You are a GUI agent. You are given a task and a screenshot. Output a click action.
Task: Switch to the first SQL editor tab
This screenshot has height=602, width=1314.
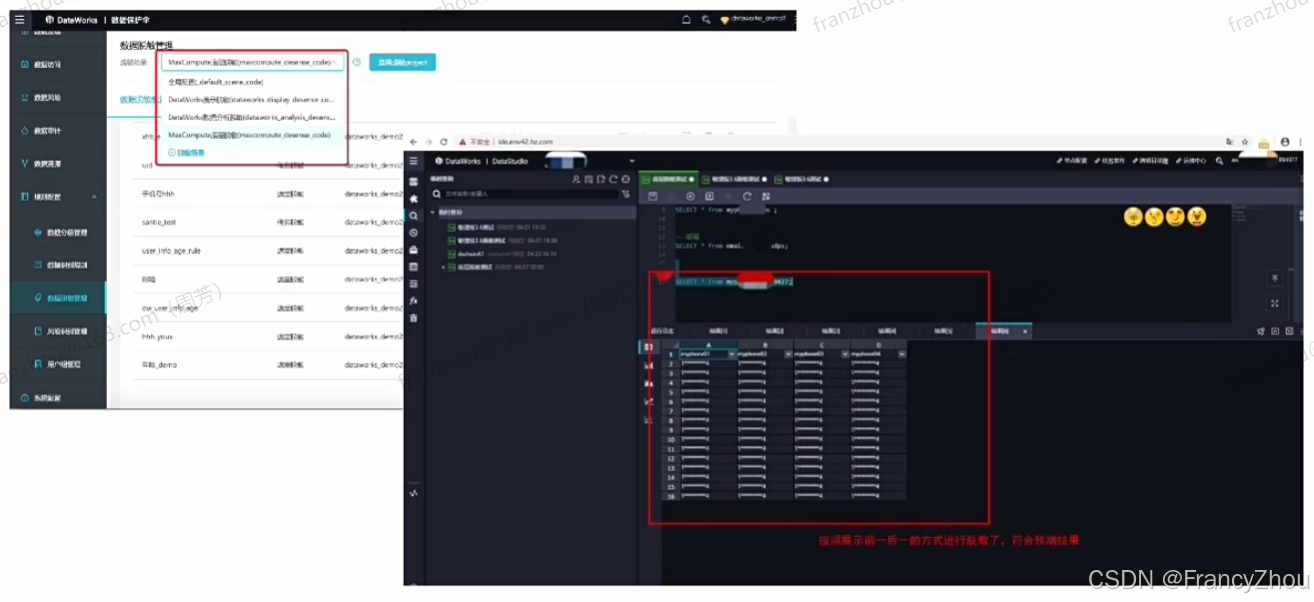667,179
